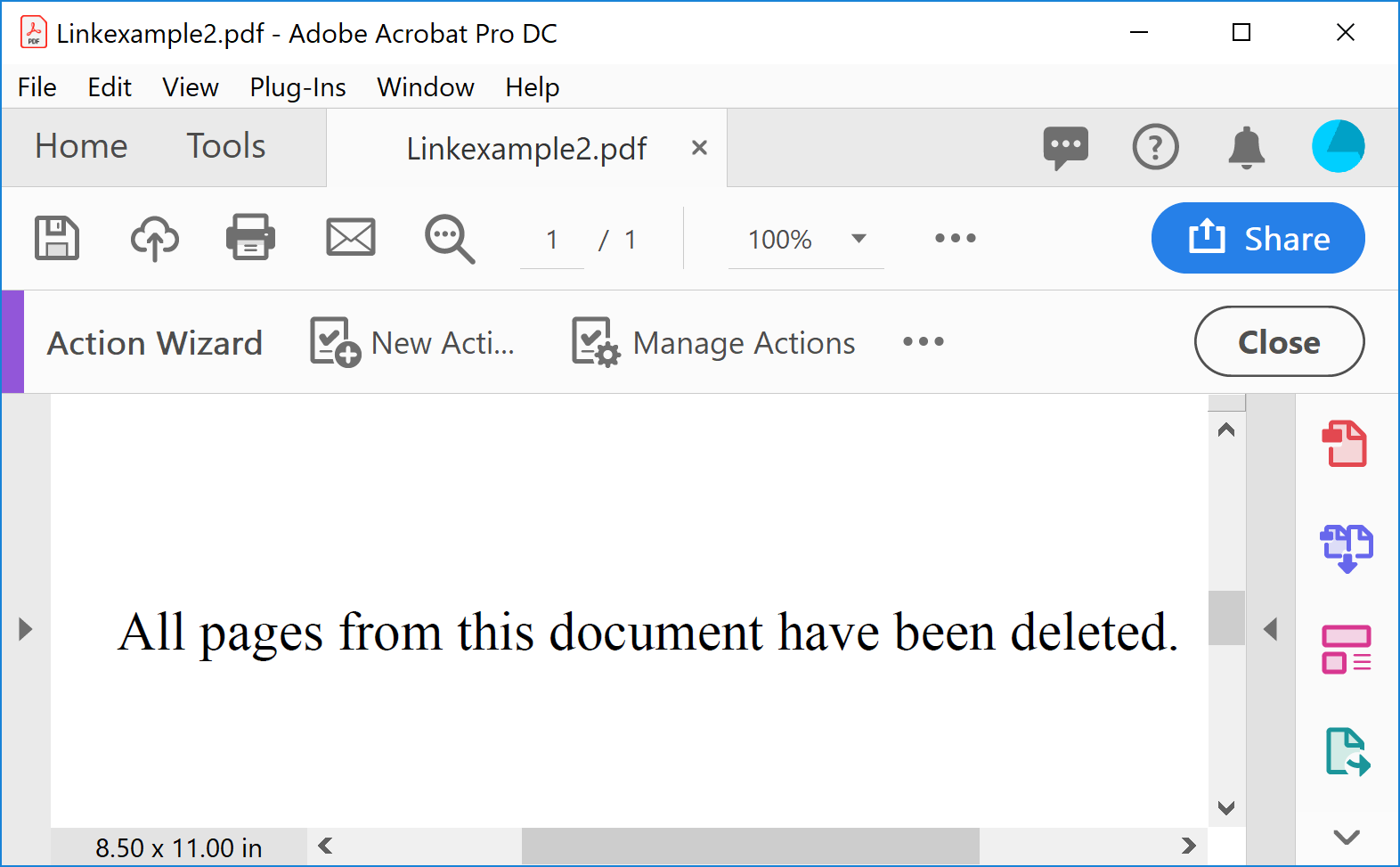Screen dimensions: 1400x867
Task: Click the page number input field
Action: point(551,238)
